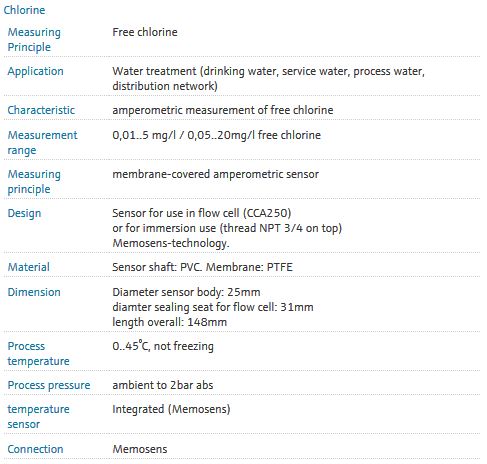Select the Design row label

click(24, 213)
